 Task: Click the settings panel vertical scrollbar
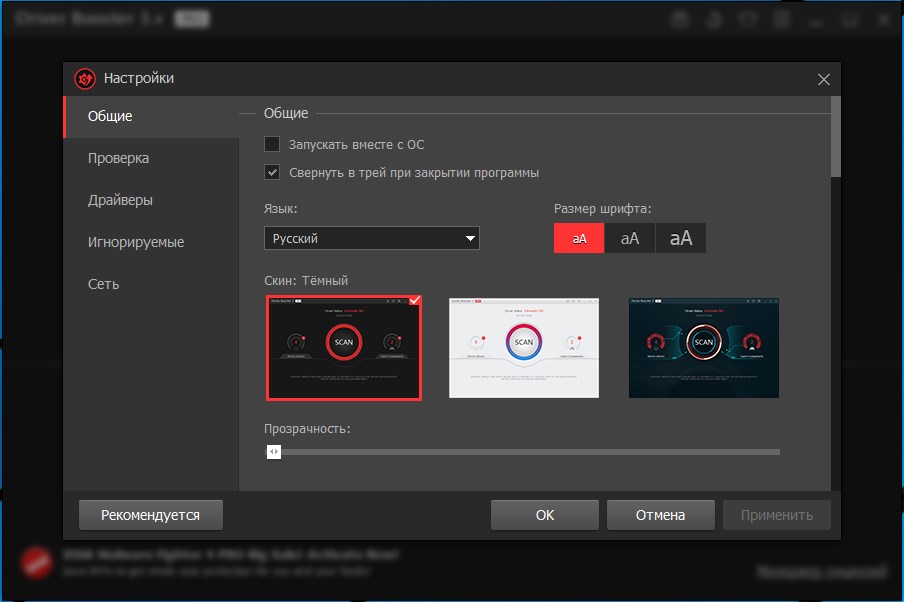[835, 137]
